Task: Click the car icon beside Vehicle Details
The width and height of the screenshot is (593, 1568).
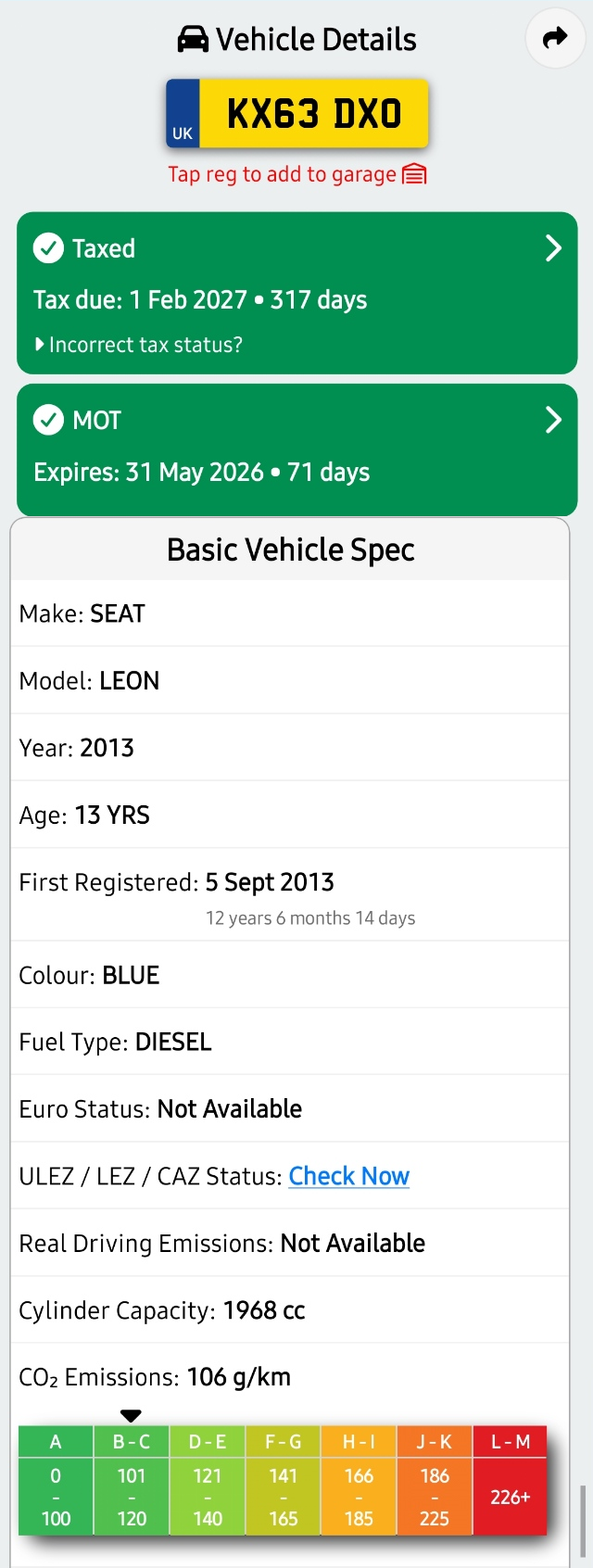Action: coord(193,40)
